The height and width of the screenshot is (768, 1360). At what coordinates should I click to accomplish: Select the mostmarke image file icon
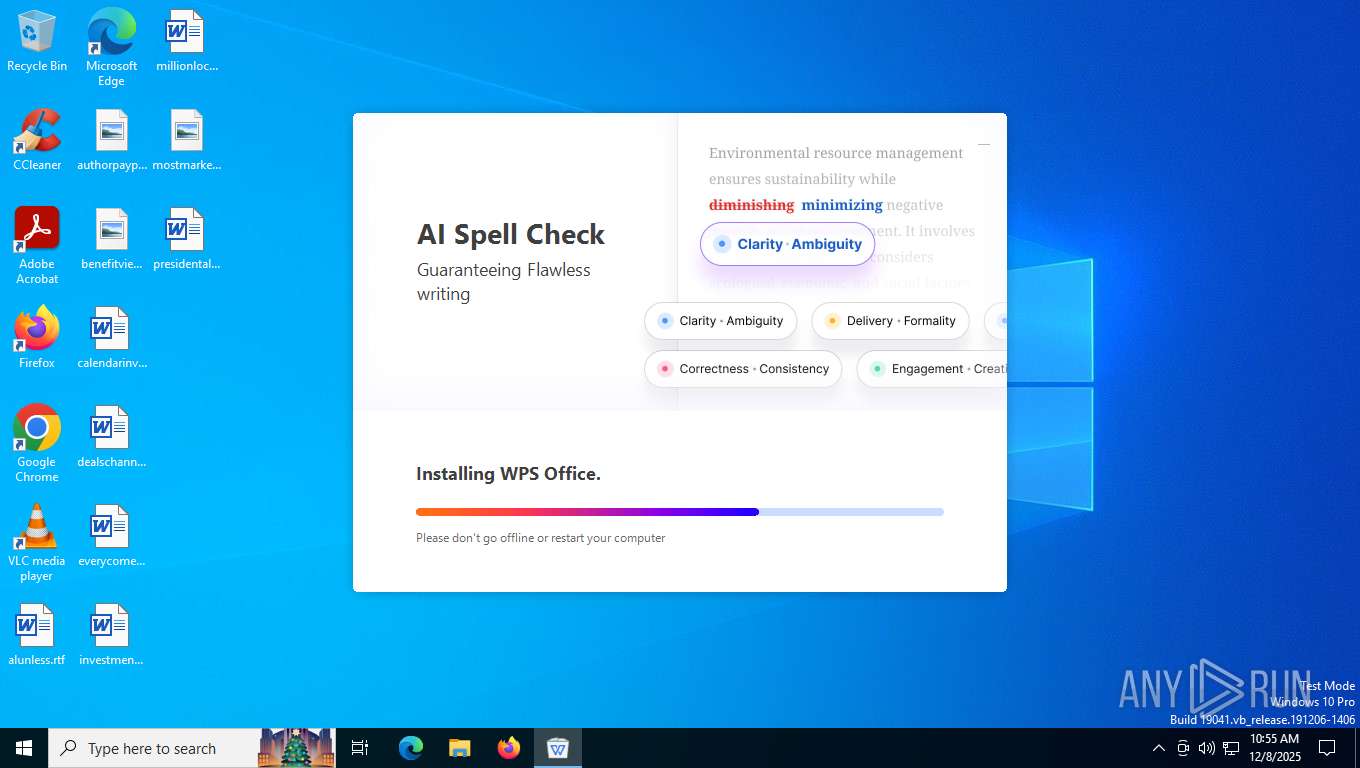pyautogui.click(x=186, y=140)
